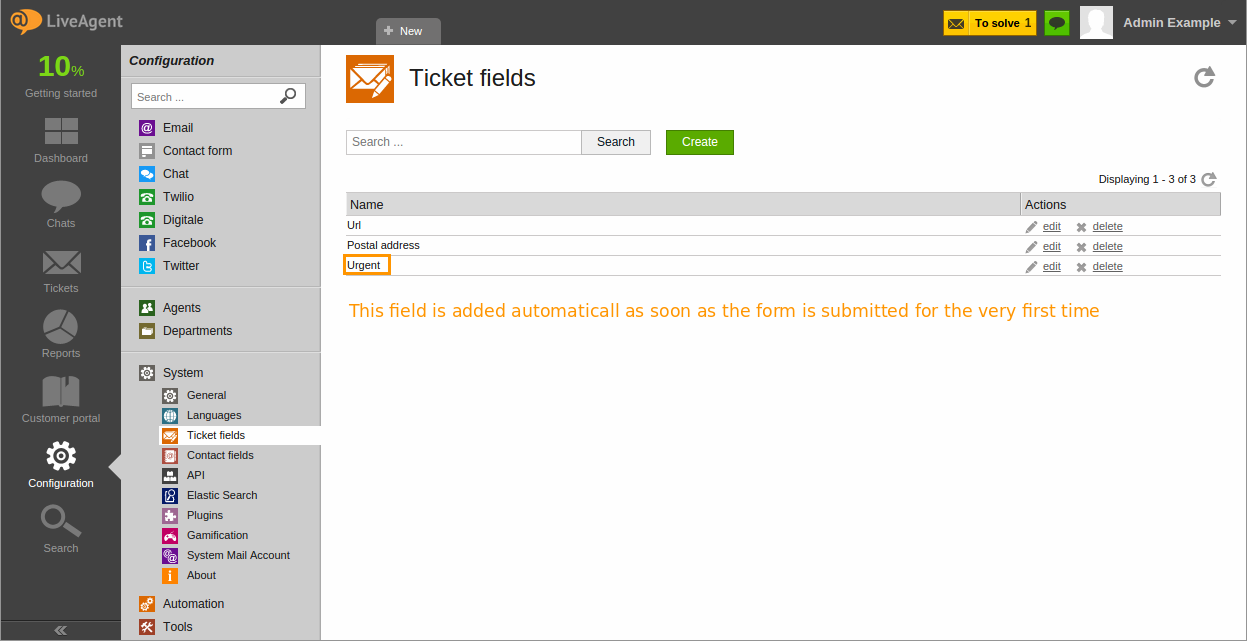Select Twilio in the Configuration menu
Image resolution: width=1247 pixels, height=641 pixels.
(178, 197)
